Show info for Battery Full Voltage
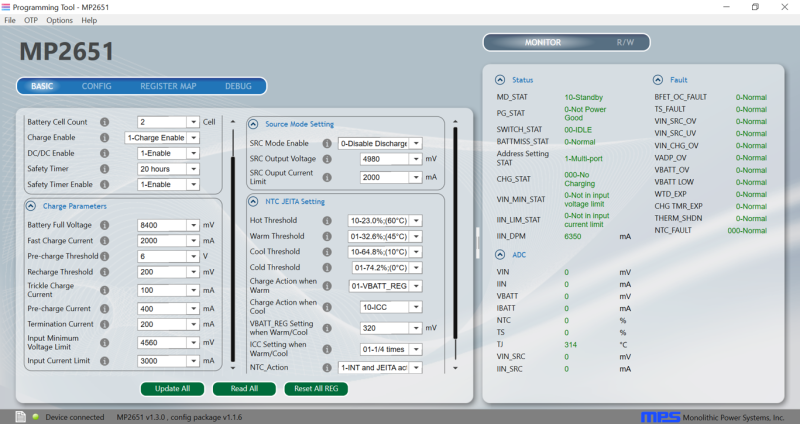 (105, 225)
